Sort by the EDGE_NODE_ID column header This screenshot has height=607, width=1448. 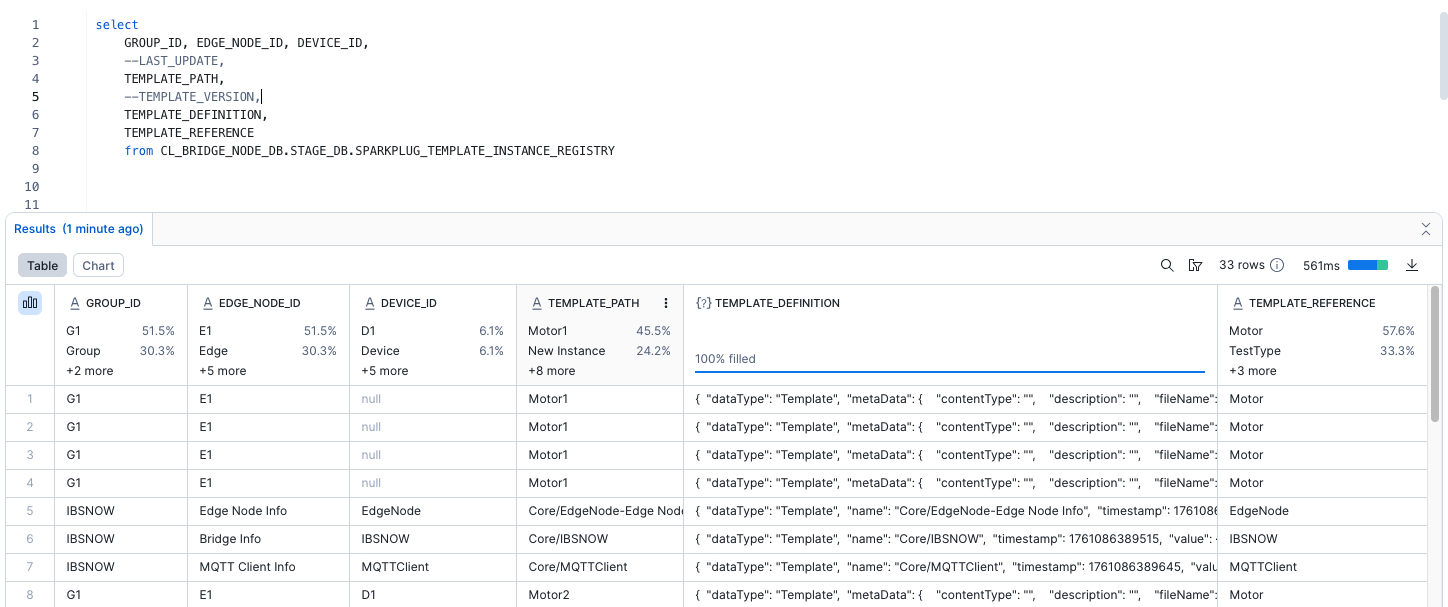(x=259, y=303)
